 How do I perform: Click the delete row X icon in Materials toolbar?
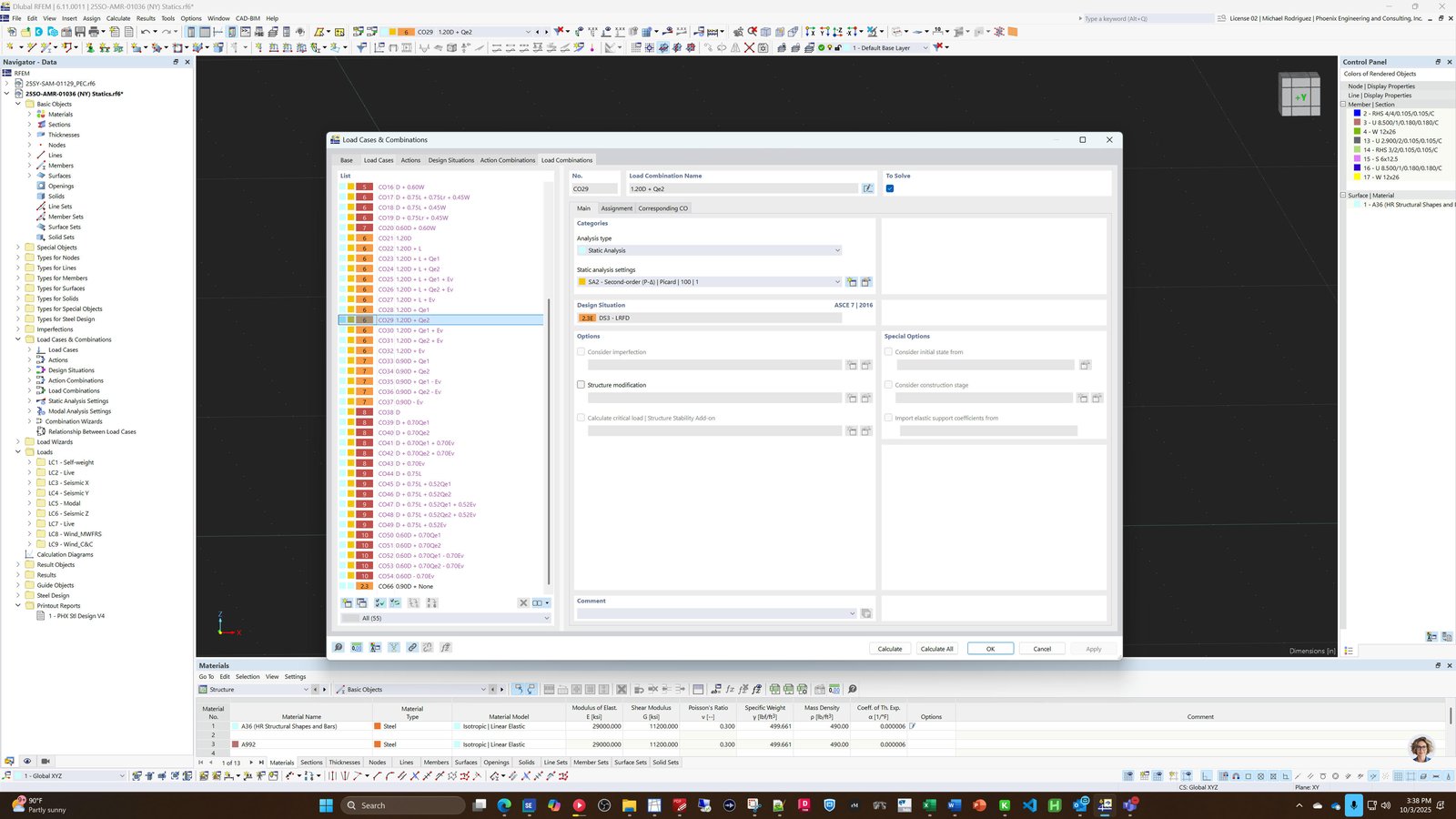622,689
